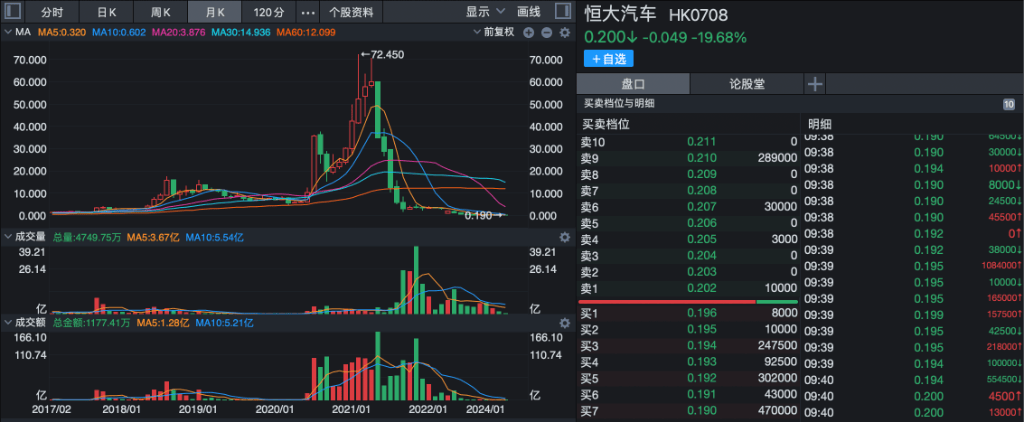Click the order book depth 10 badge
1024x422 pixels.
click(1008, 104)
